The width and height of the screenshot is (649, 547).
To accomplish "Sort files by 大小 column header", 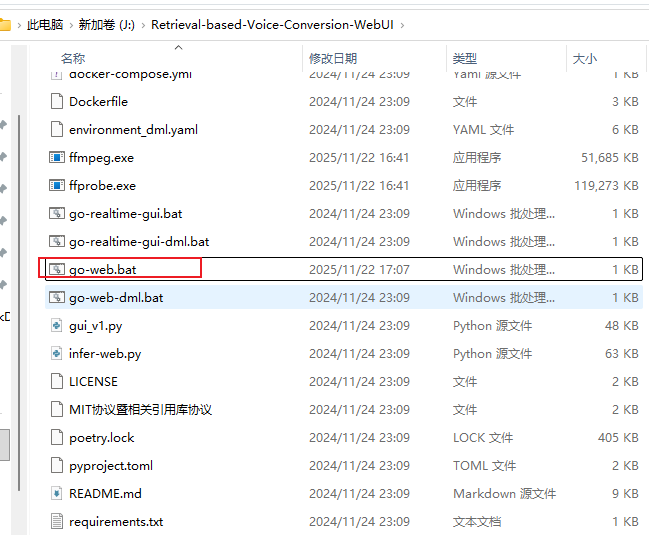I will [x=585, y=59].
